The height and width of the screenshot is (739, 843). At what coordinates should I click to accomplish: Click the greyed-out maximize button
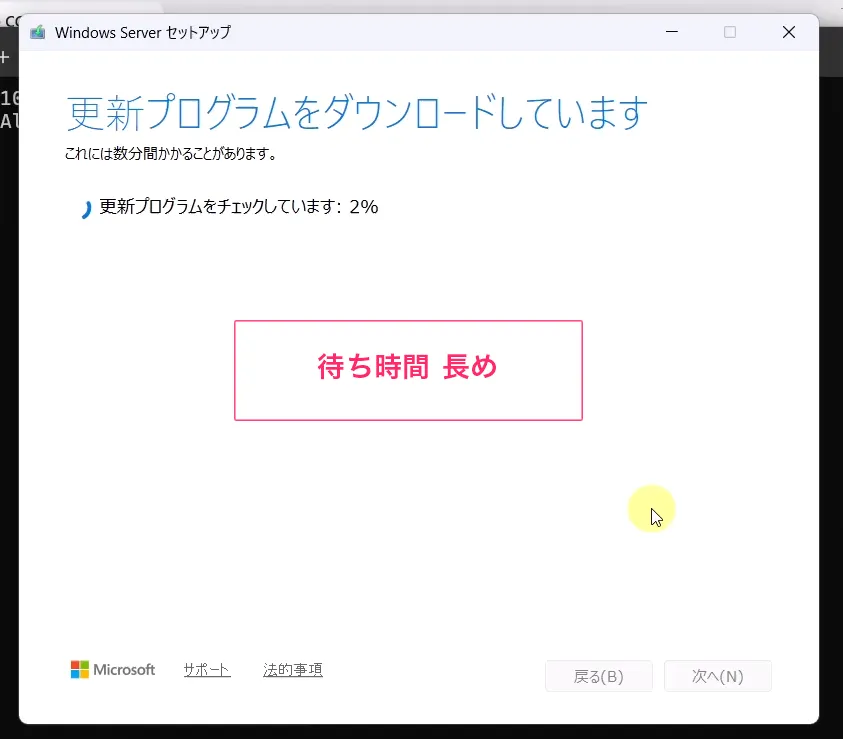coord(730,32)
